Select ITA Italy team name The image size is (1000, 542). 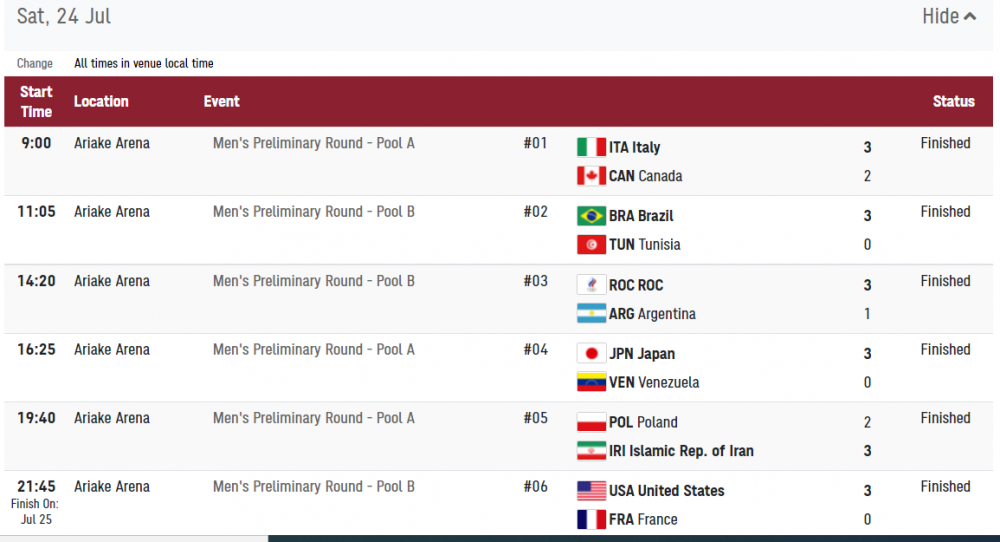[x=634, y=147]
